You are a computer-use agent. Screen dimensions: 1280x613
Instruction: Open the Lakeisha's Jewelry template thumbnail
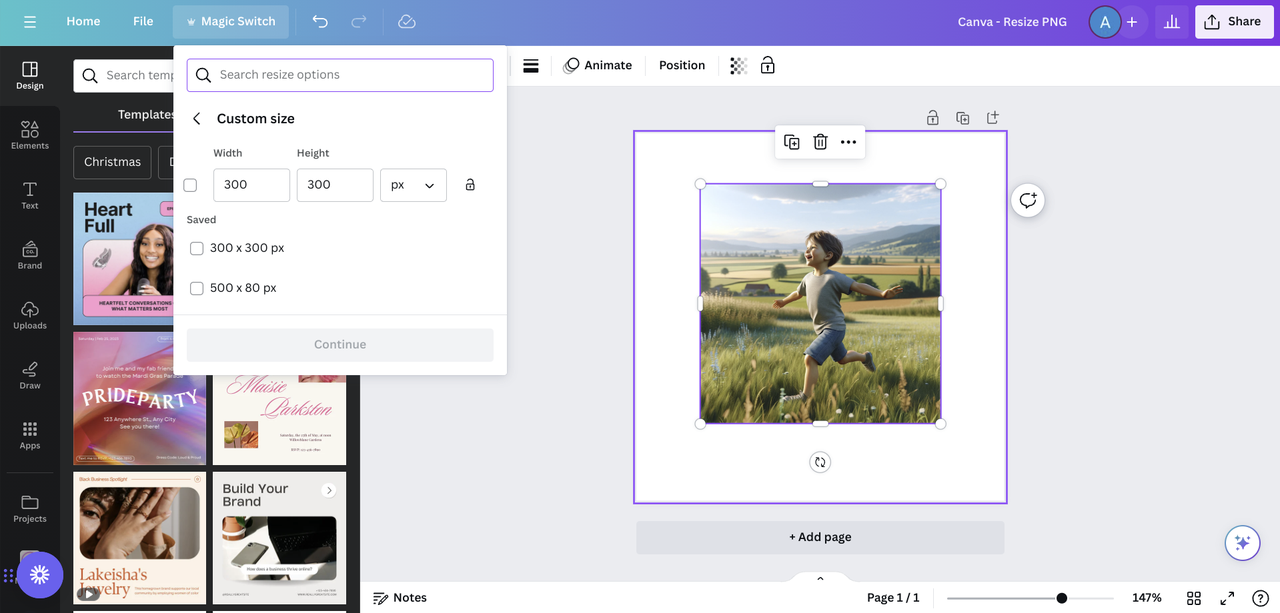(139, 538)
